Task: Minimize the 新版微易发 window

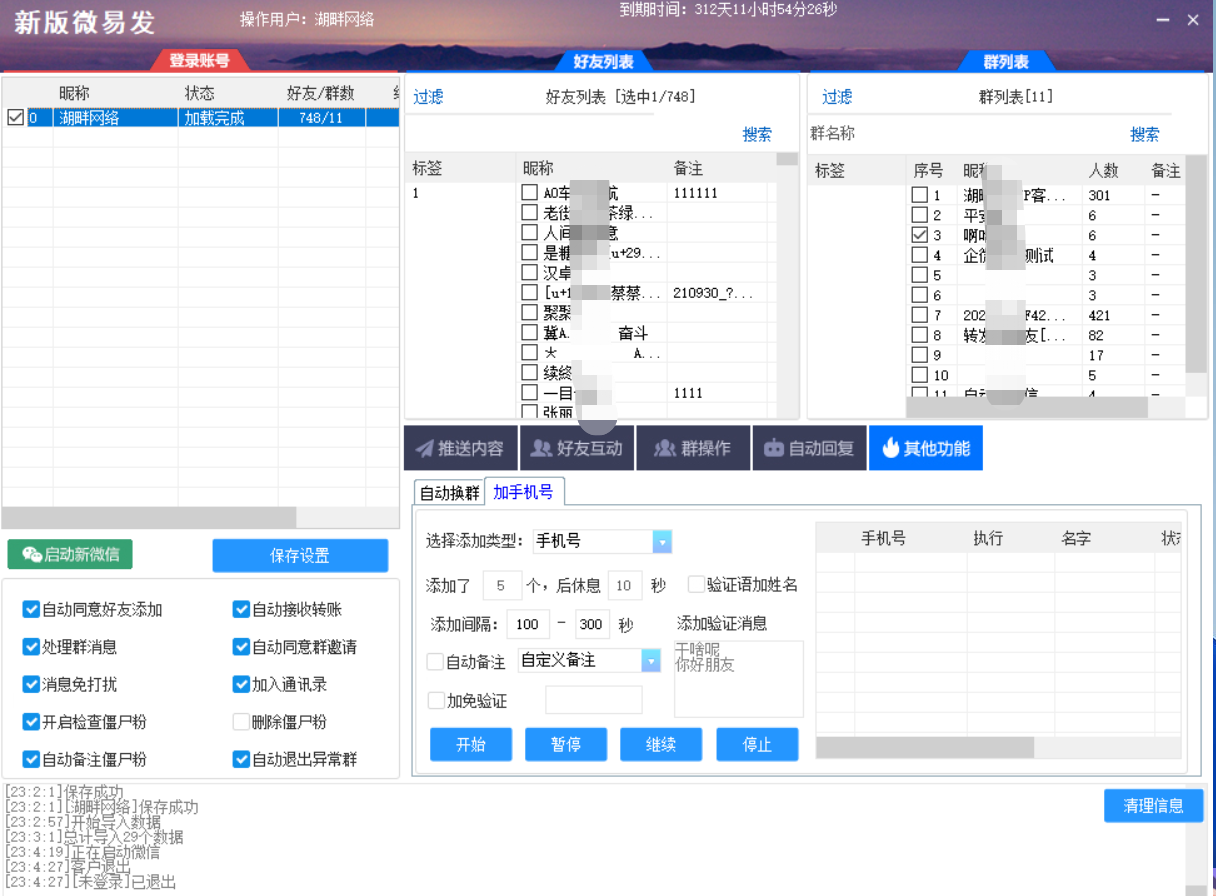Action: (1161, 20)
